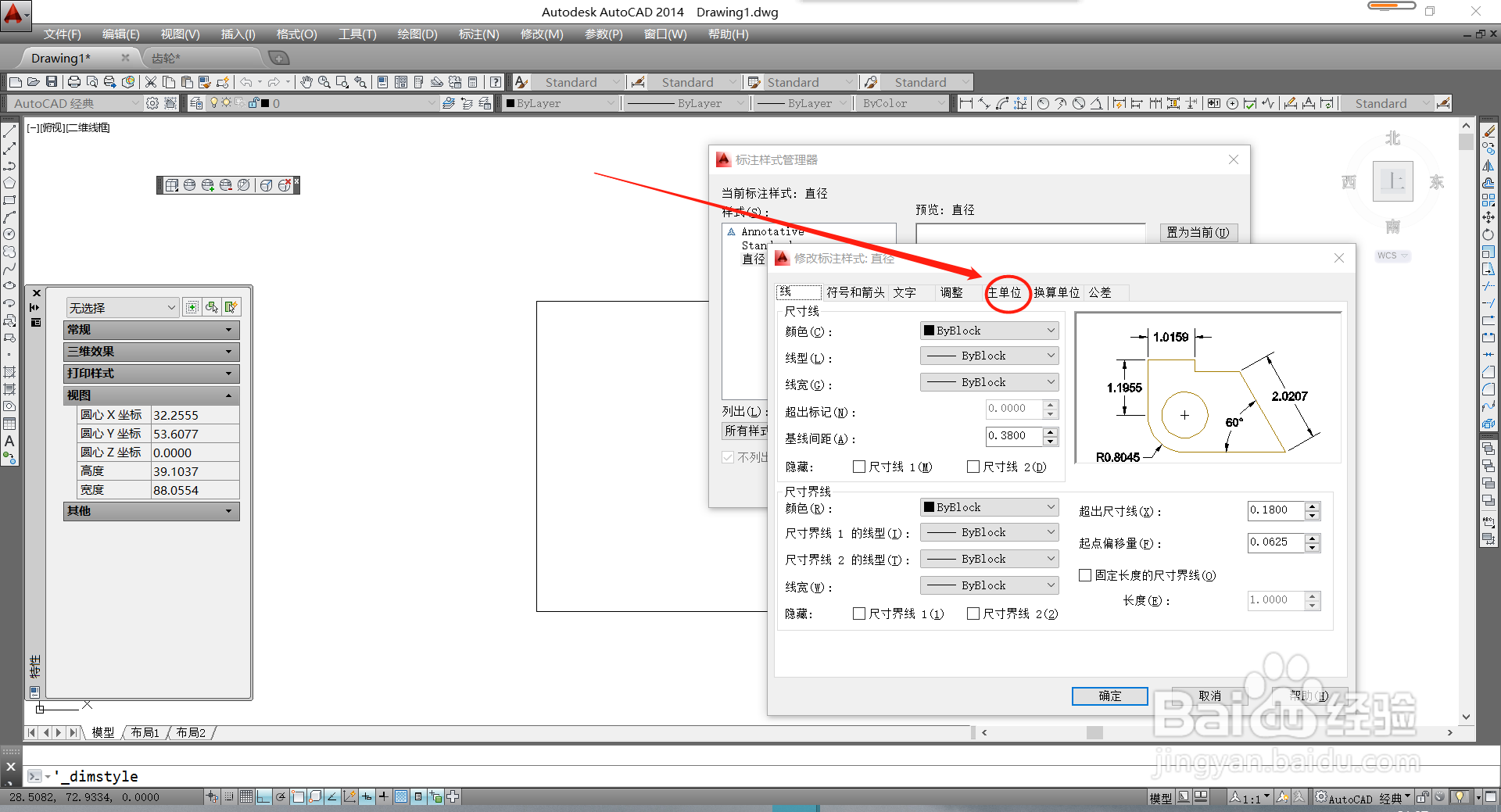
Task: Toggle the lightbulb isolate objects icon in status bar
Action: [1460, 797]
